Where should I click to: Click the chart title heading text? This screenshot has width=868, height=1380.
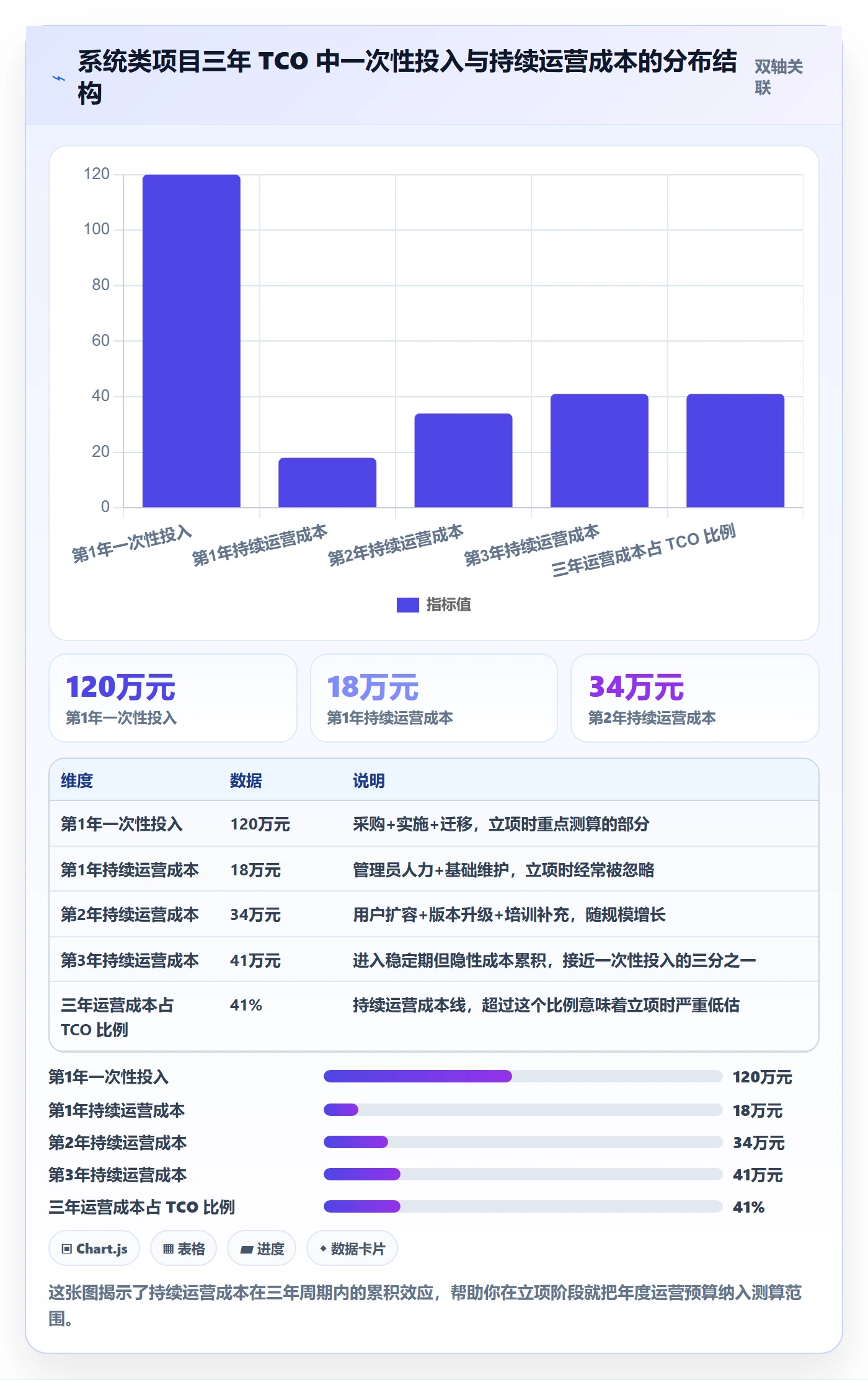click(x=407, y=77)
